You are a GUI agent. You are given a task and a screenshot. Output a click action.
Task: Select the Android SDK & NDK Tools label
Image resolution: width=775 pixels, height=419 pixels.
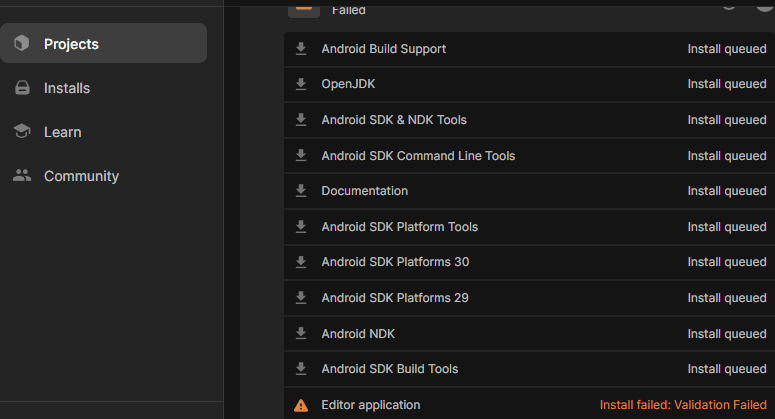[394, 120]
